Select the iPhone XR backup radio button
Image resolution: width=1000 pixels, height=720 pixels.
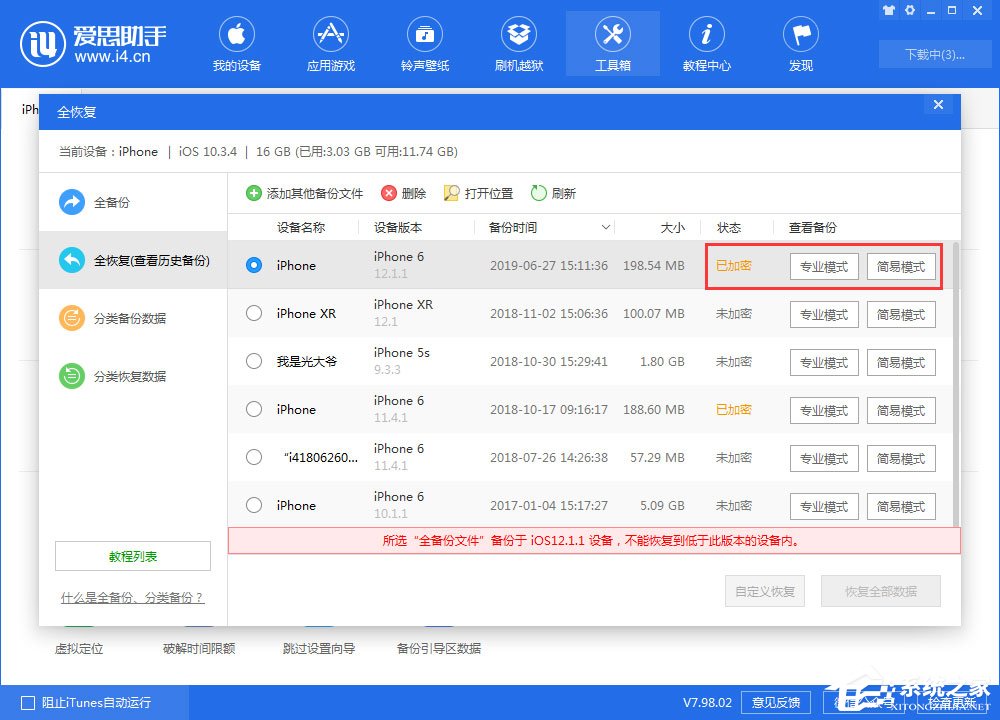pyautogui.click(x=254, y=313)
